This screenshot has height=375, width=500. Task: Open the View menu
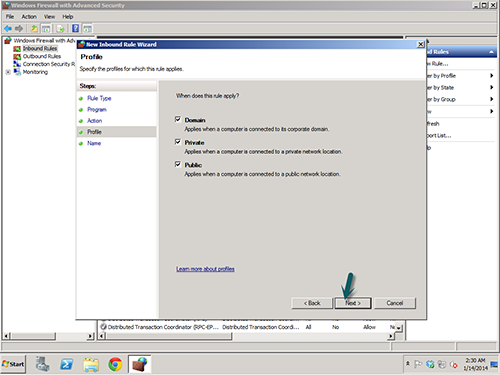(x=49, y=17)
